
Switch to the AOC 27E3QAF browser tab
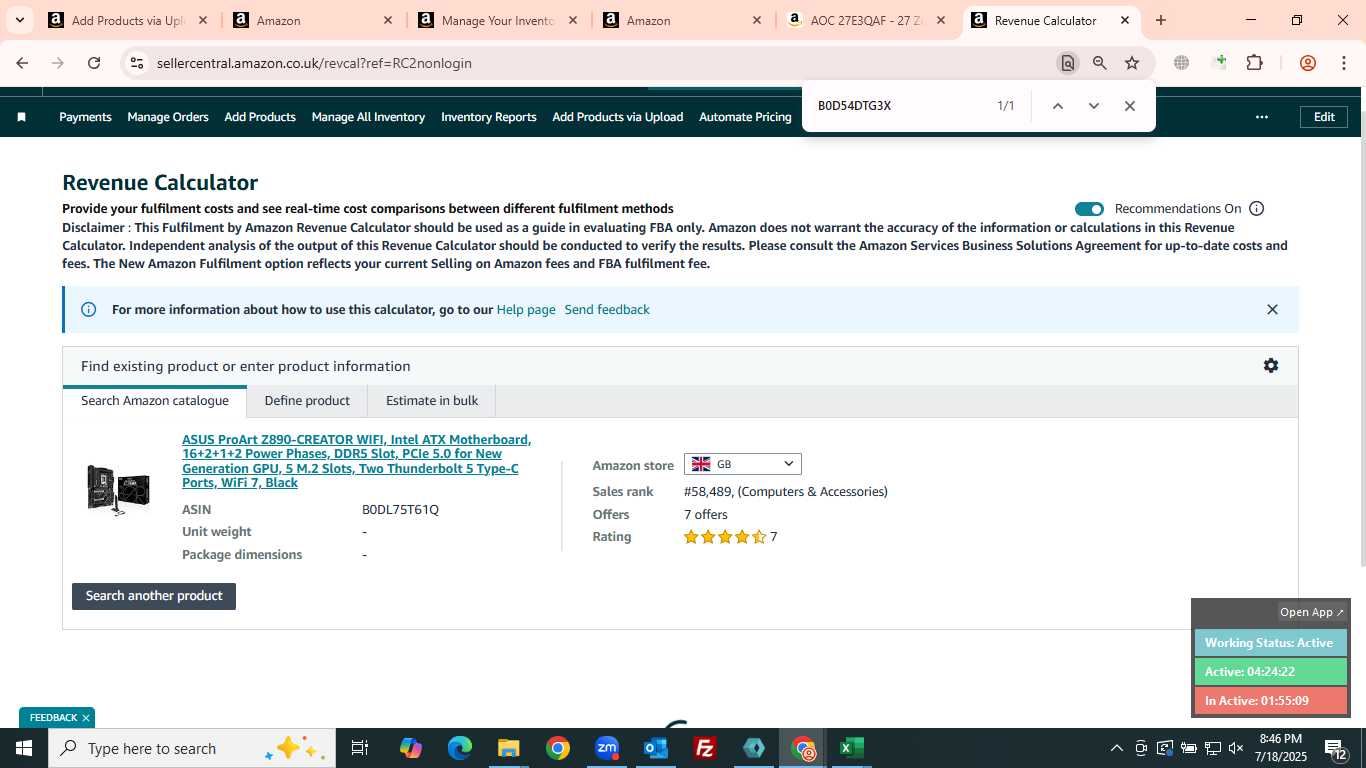point(866,20)
